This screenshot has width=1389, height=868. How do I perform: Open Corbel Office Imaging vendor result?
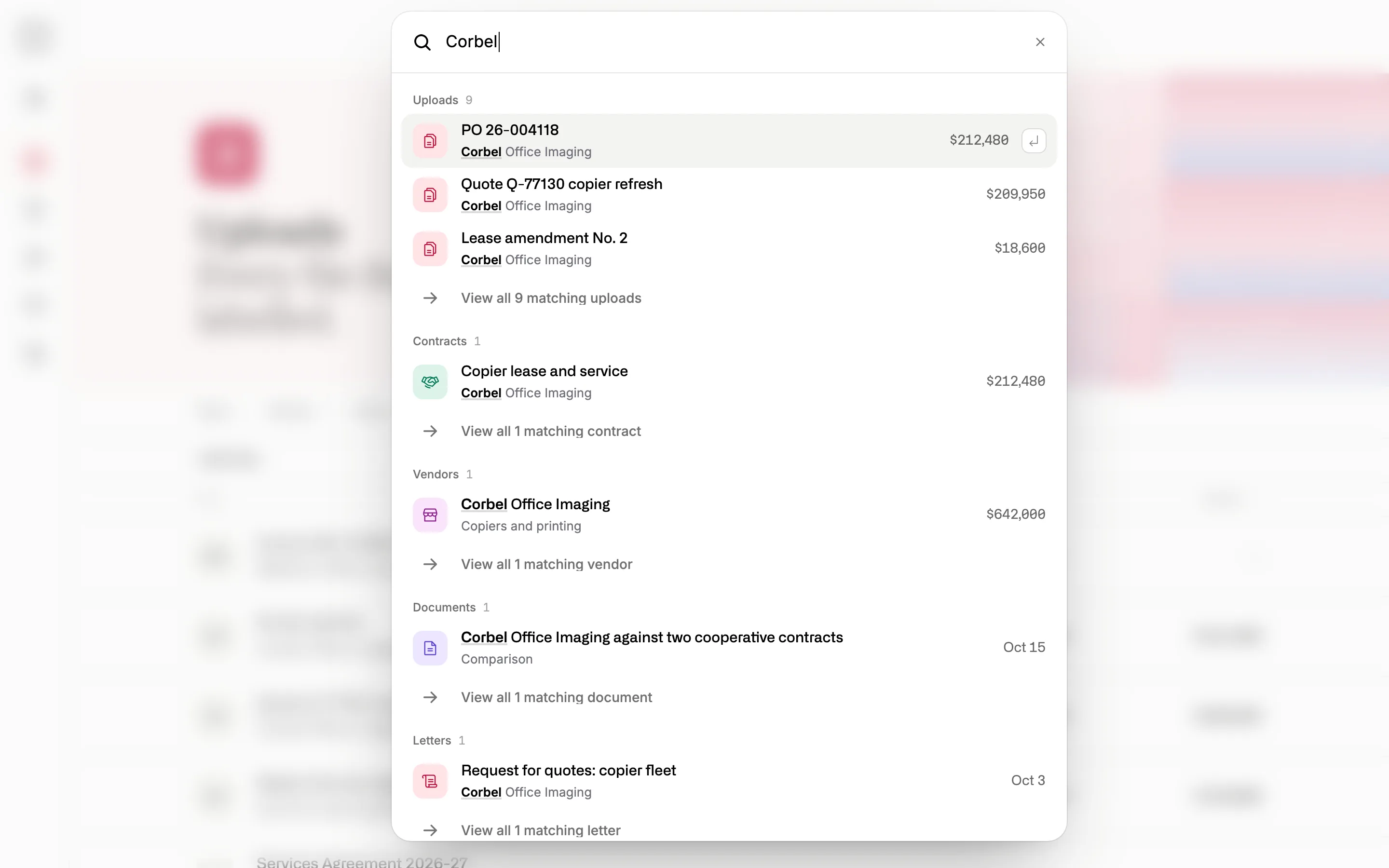tap(728, 515)
